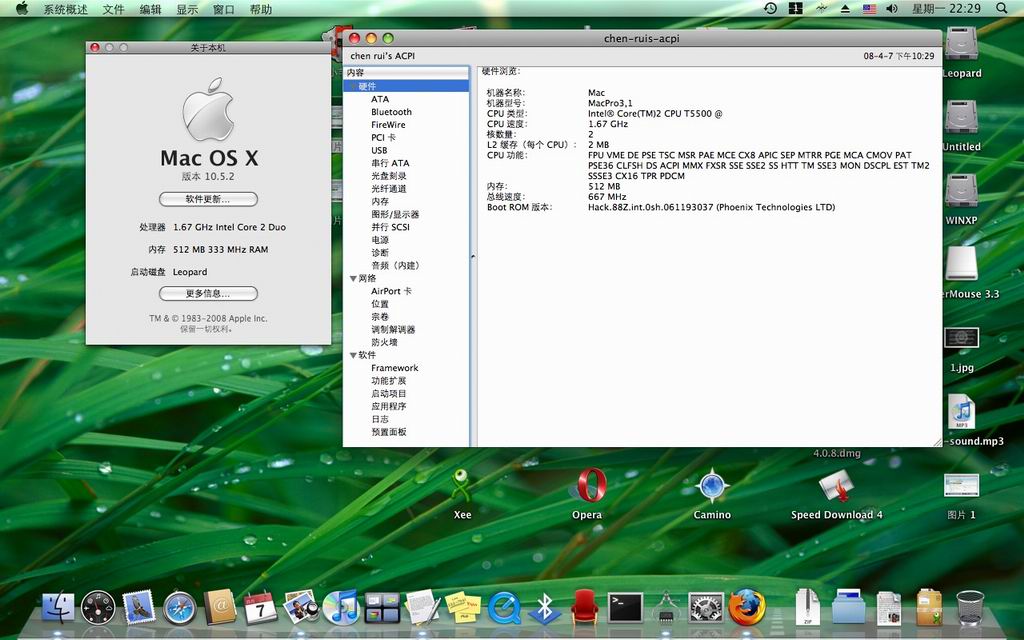Open the 编辑 menu
The height and width of the screenshot is (640, 1024).
click(150, 9)
